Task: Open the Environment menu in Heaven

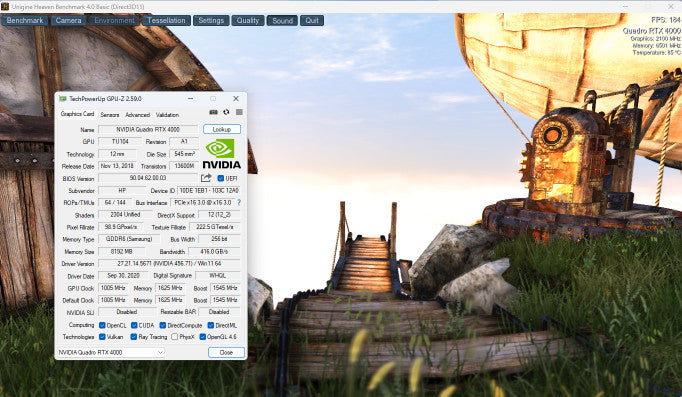Action: click(x=114, y=20)
